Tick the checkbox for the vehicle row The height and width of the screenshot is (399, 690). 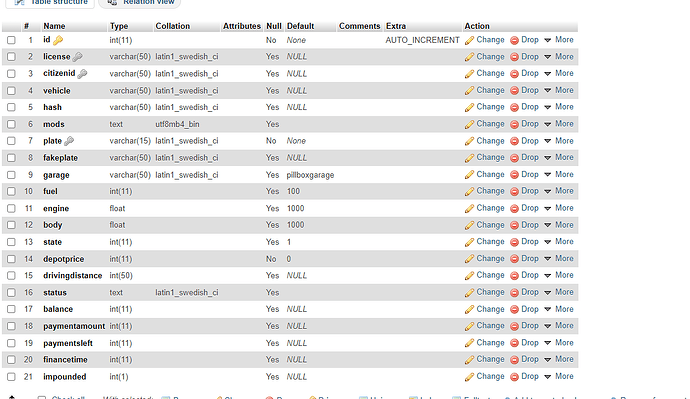(x=11, y=91)
